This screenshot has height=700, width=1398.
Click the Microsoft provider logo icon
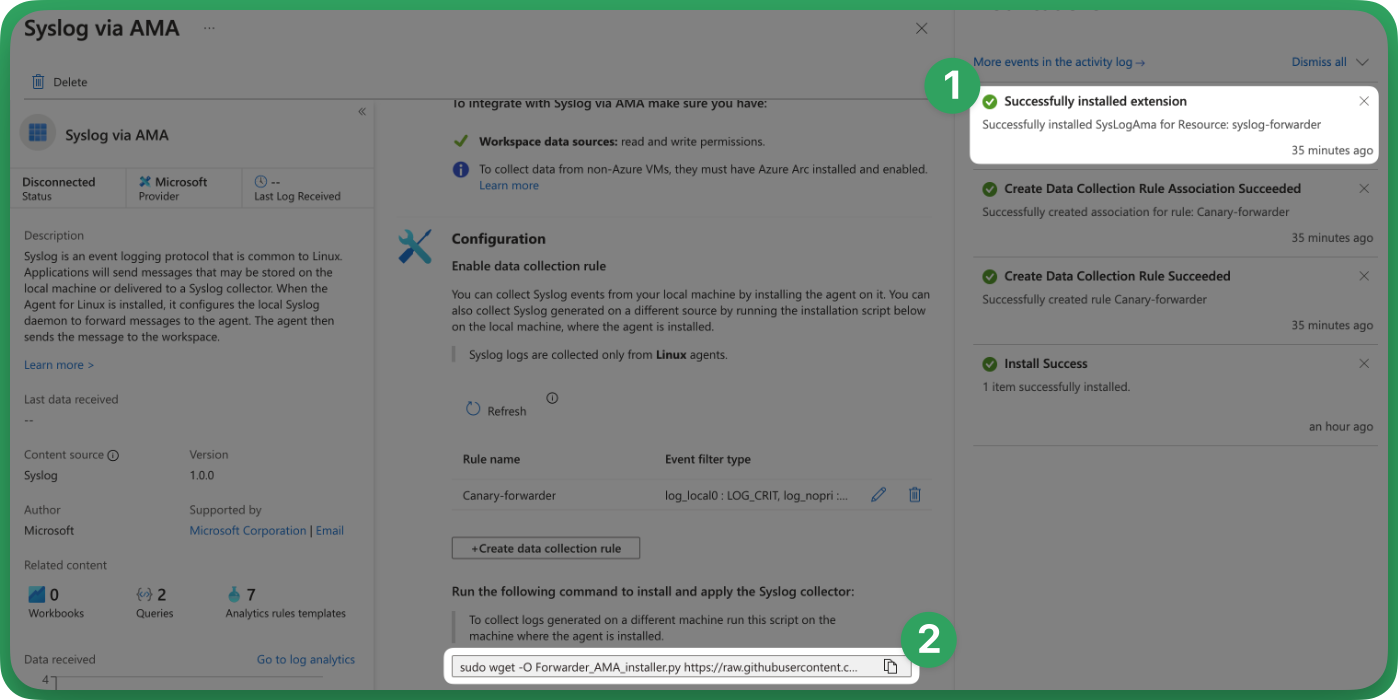click(x=145, y=182)
